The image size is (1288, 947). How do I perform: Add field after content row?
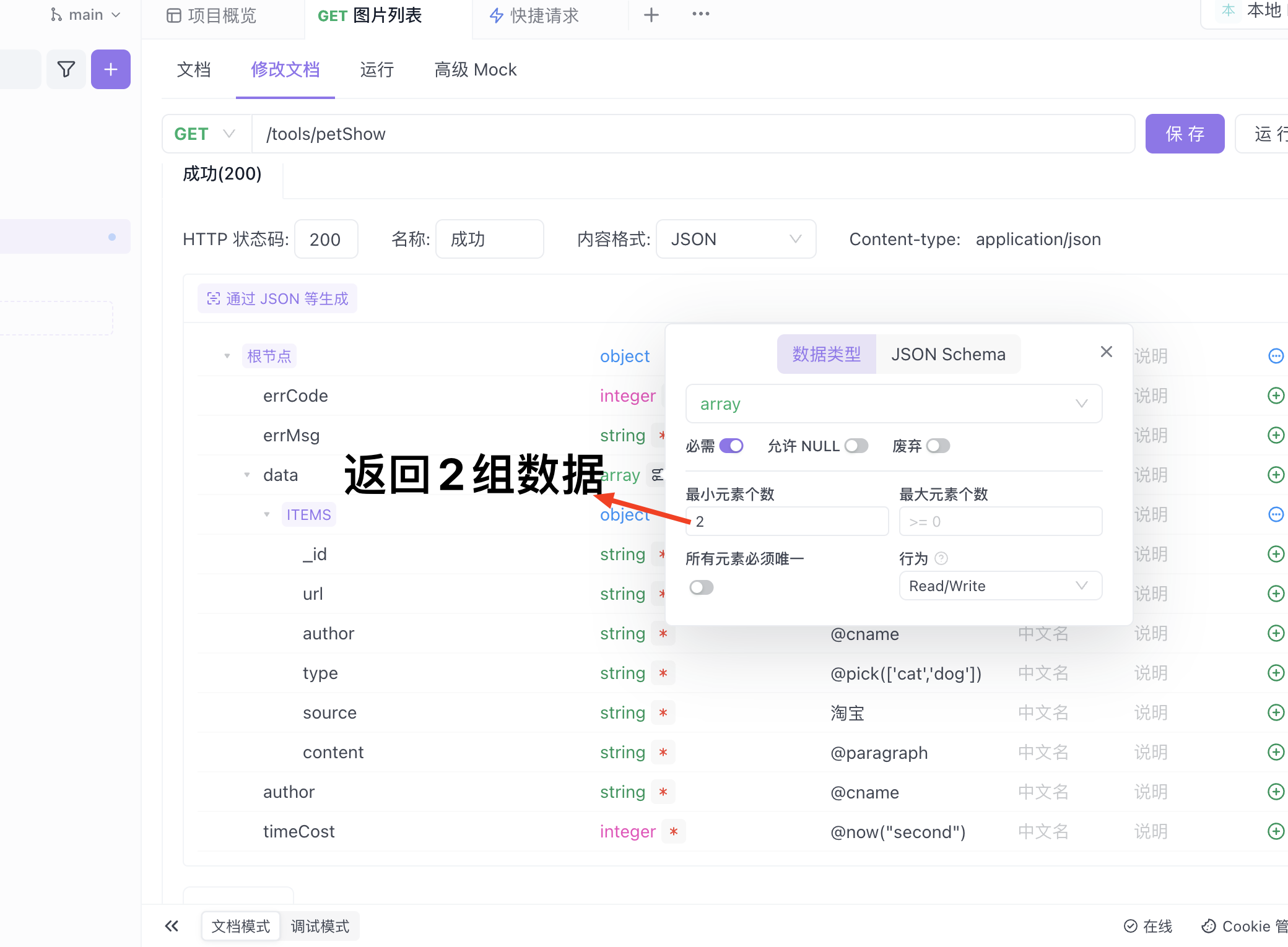(1276, 752)
